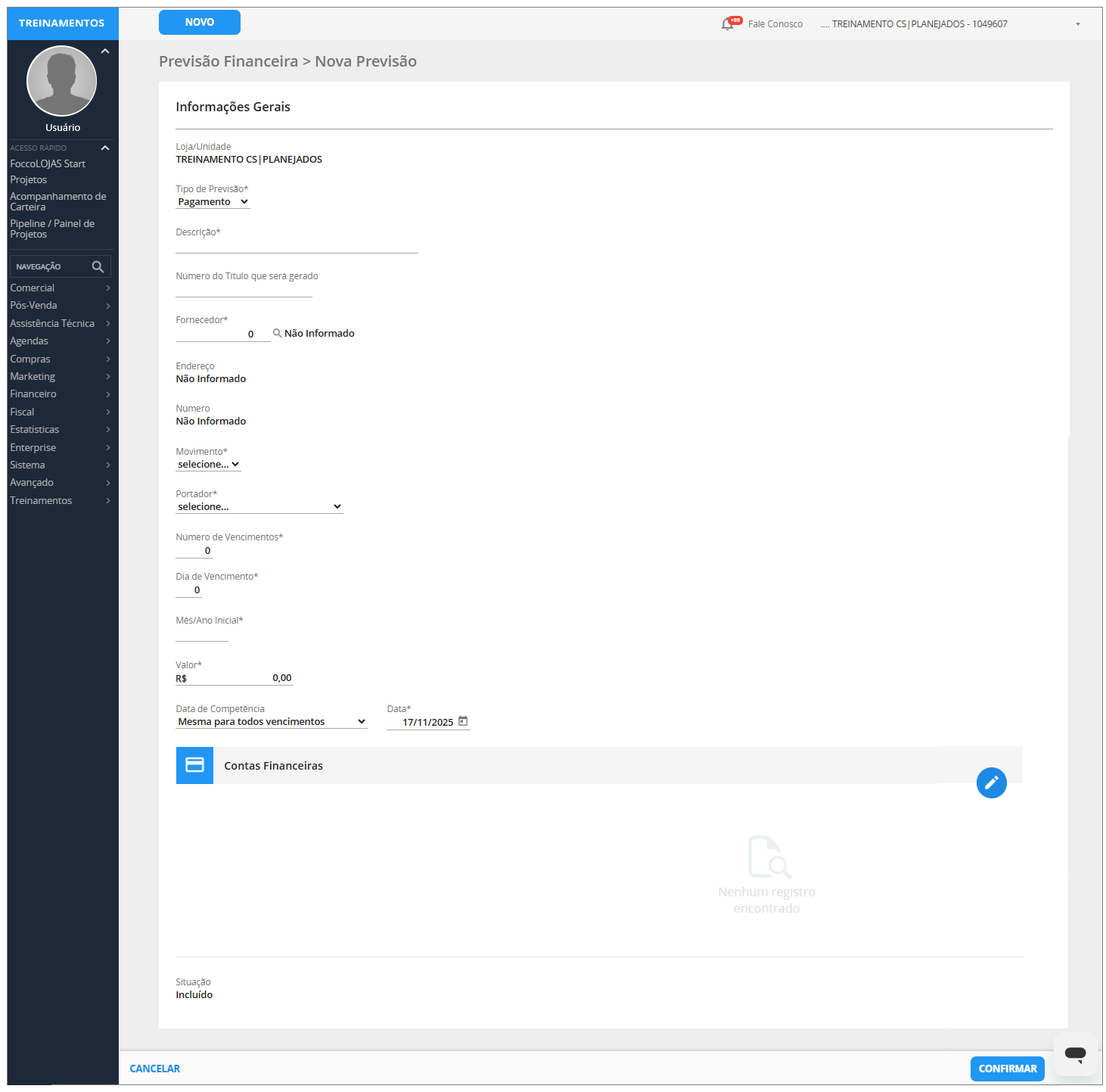This screenshot has width=1106, height=1092.
Task: Expand the Marketing menu
Action: pyautogui.click(x=61, y=377)
